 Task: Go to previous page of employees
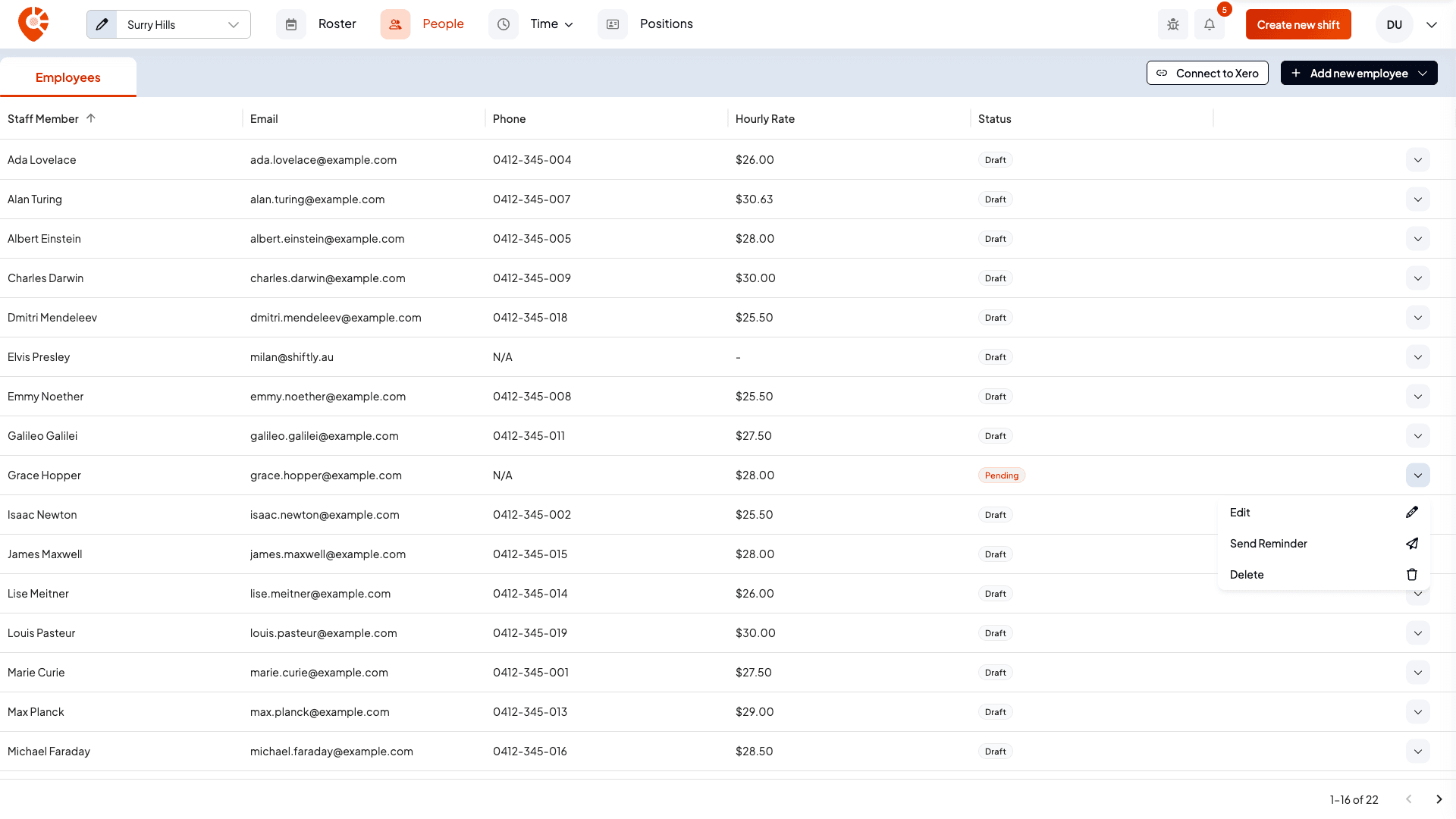(1409, 799)
